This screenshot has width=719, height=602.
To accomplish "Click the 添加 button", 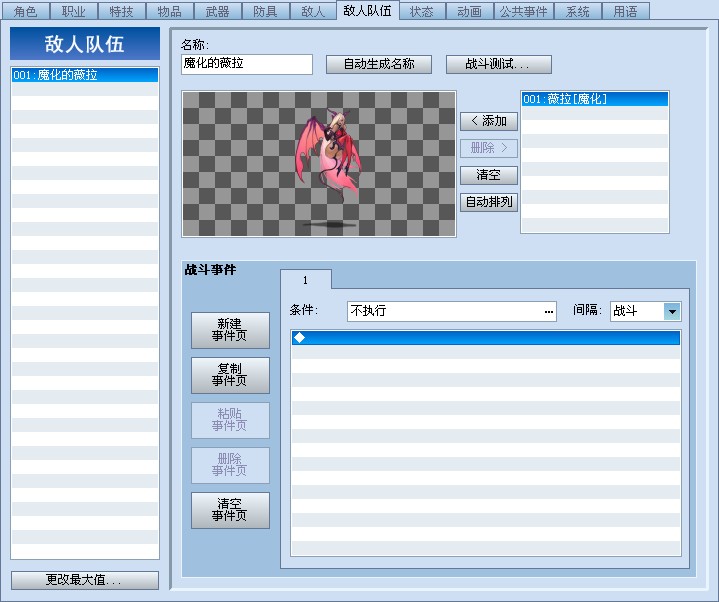I will [x=489, y=121].
